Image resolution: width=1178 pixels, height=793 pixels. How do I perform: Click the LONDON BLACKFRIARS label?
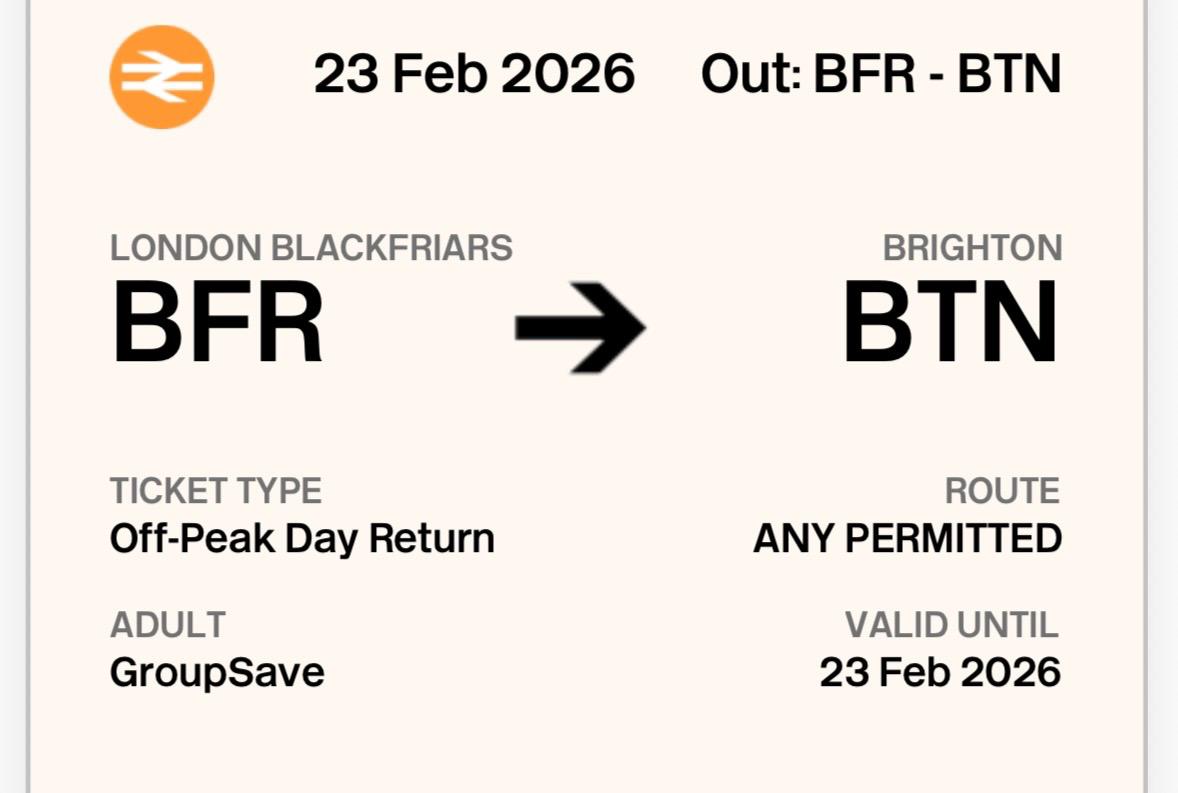pos(311,248)
